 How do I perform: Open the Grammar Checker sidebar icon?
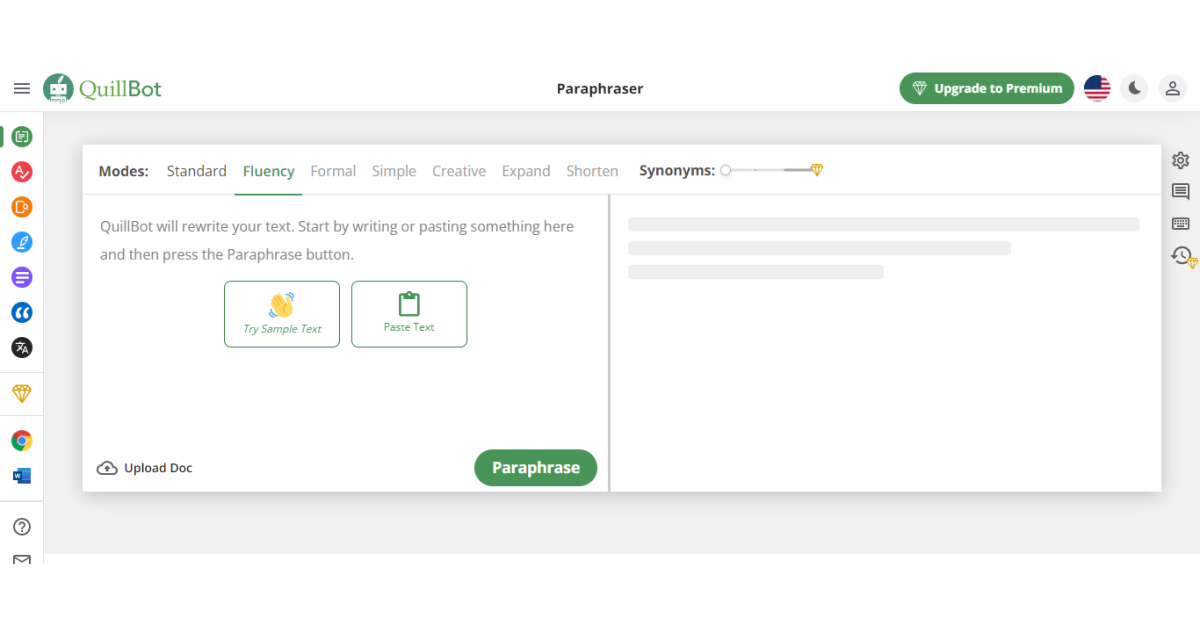tap(22, 172)
